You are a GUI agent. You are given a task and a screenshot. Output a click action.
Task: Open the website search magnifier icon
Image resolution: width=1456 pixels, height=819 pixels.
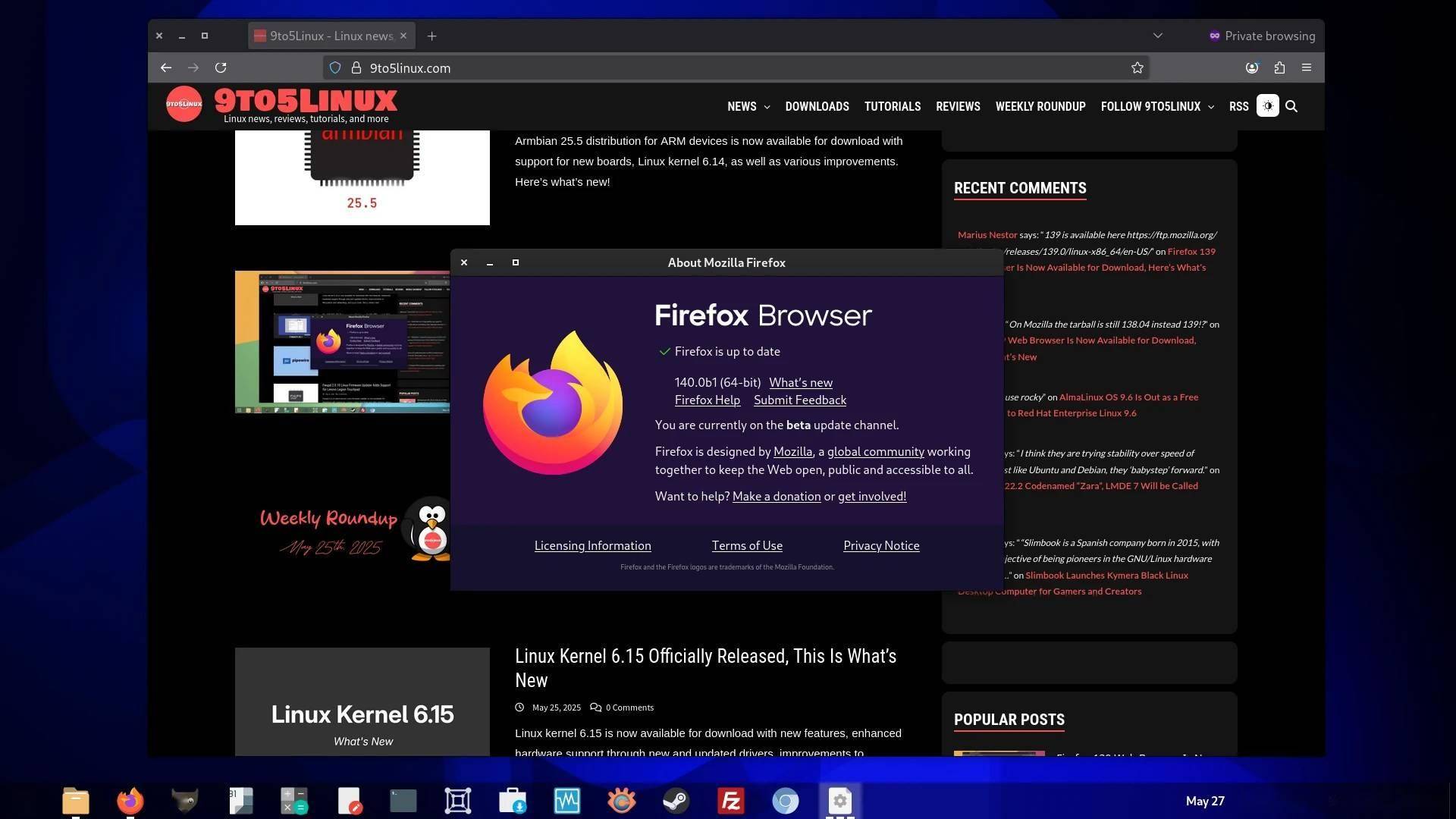(1291, 107)
